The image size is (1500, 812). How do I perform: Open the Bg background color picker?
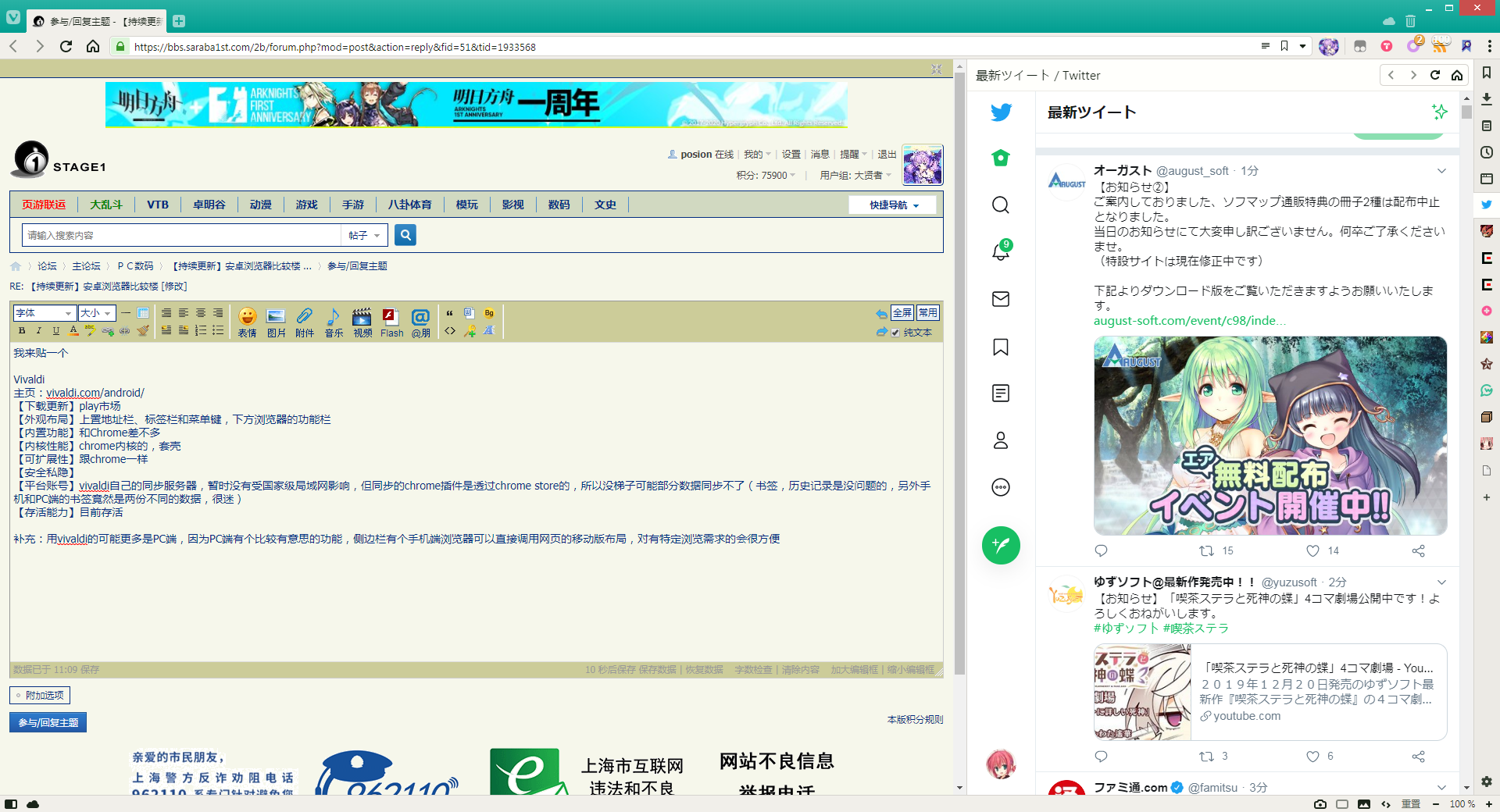(489, 313)
